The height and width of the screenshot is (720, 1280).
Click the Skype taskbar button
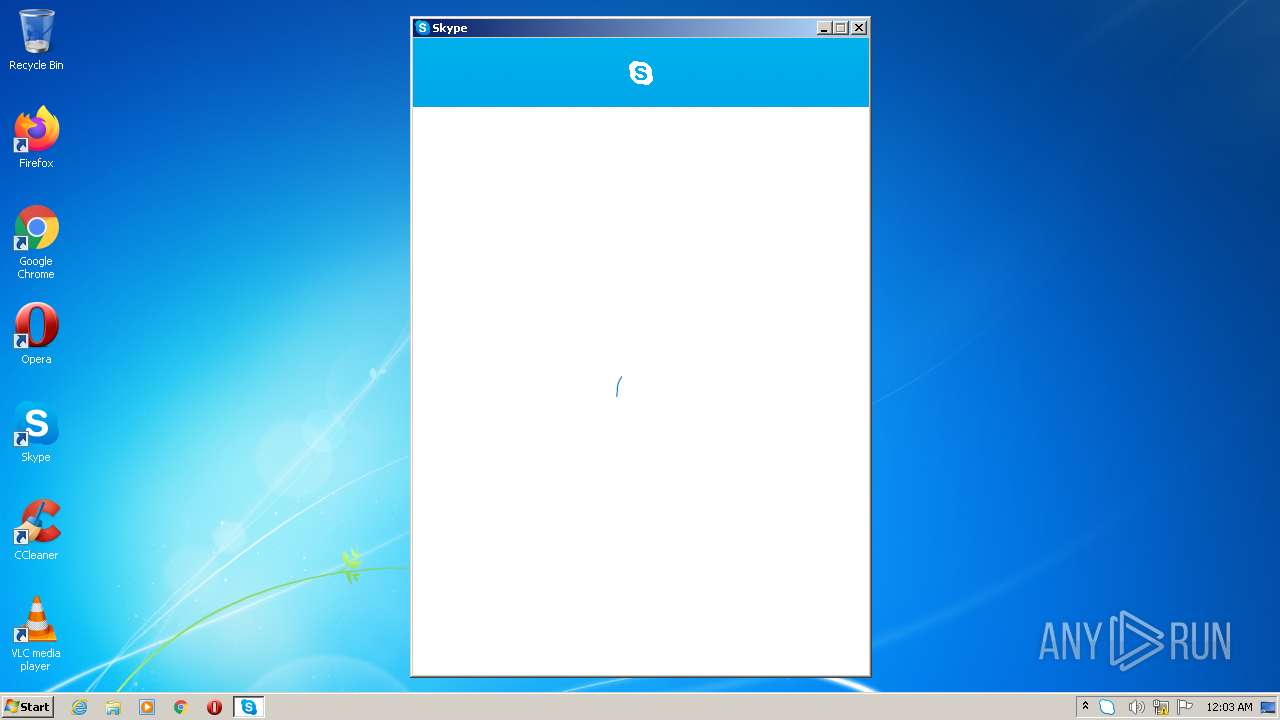(x=249, y=707)
